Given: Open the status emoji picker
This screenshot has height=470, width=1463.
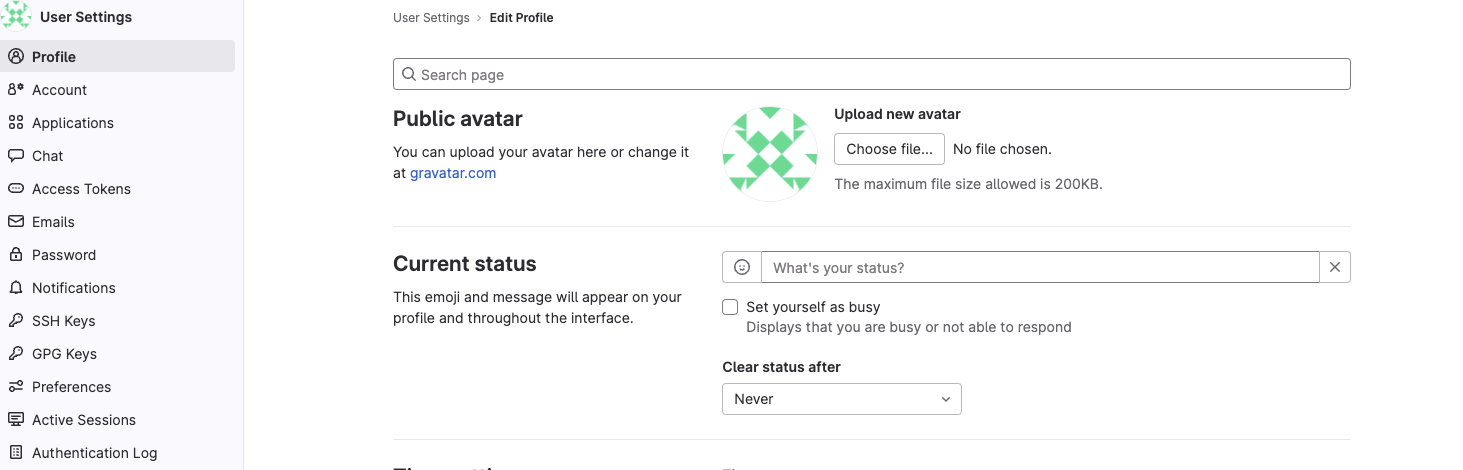Looking at the screenshot, I should point(742,268).
